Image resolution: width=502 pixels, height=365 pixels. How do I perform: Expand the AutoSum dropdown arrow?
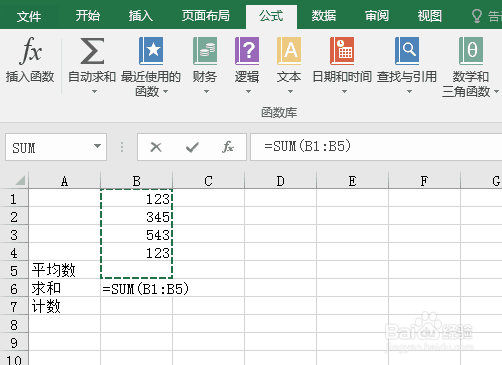point(94,91)
